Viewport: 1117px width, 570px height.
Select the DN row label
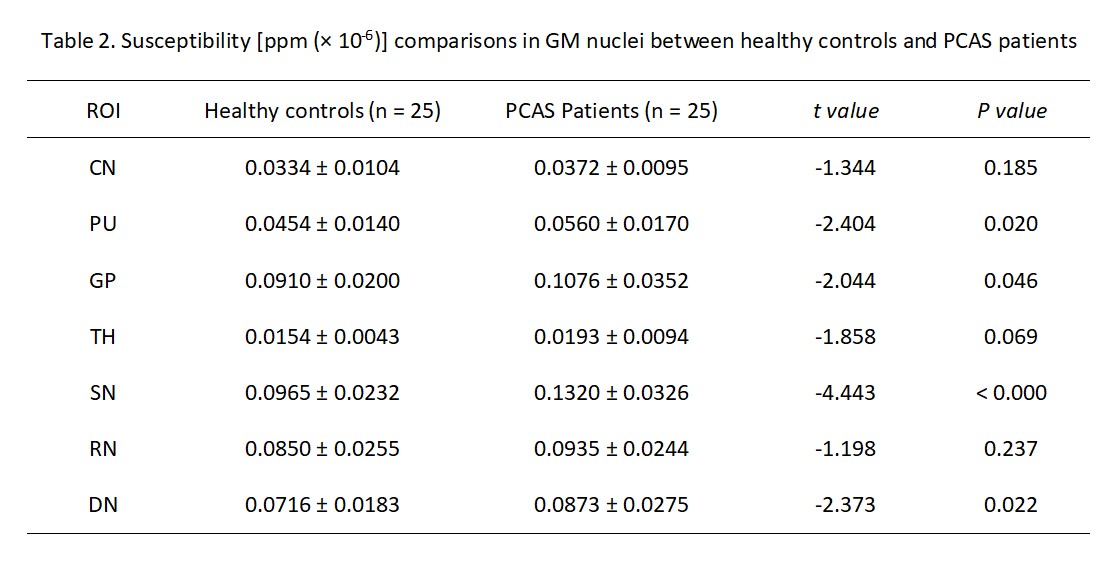coord(103,506)
